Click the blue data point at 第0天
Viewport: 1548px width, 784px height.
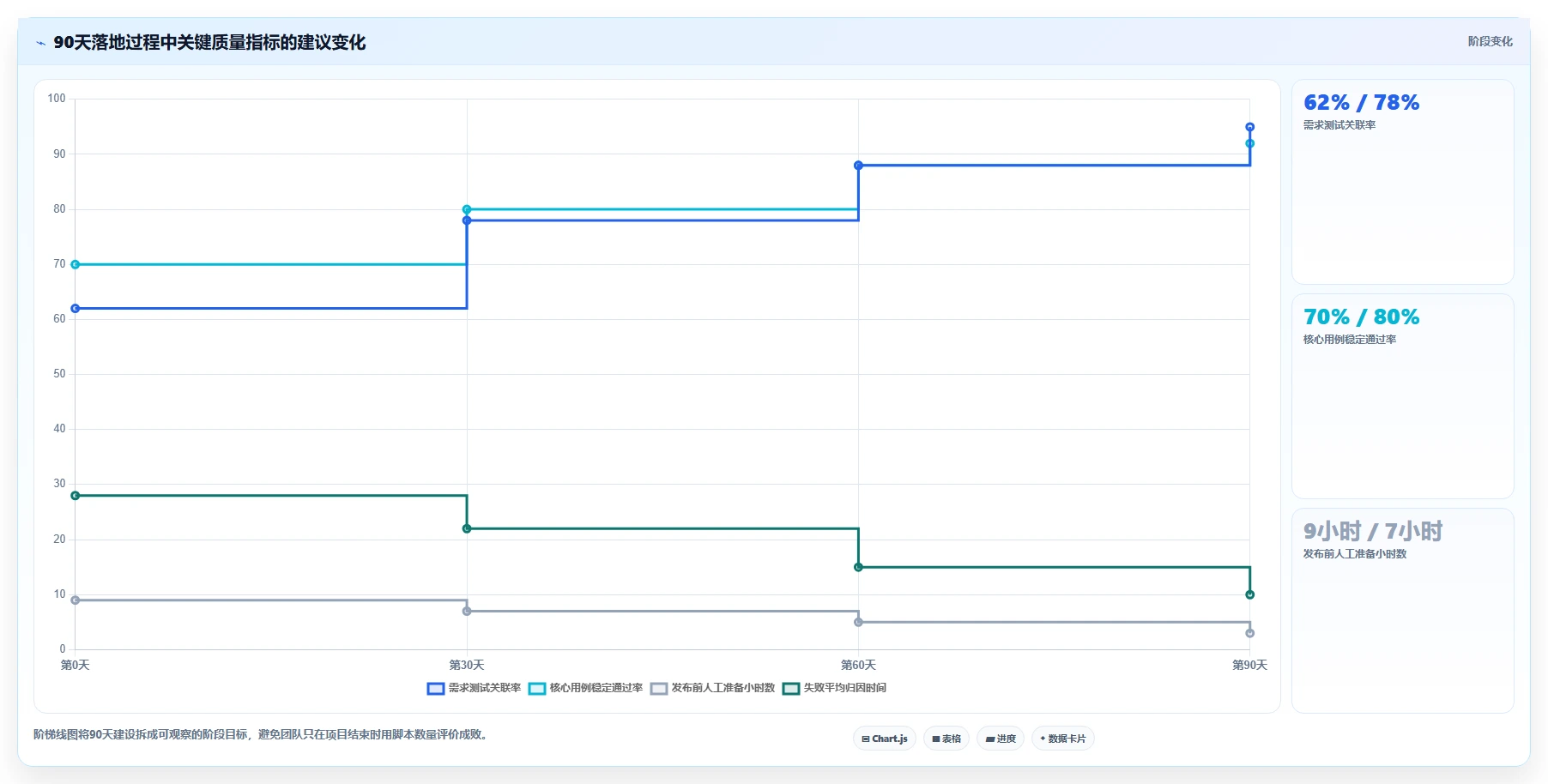76,308
